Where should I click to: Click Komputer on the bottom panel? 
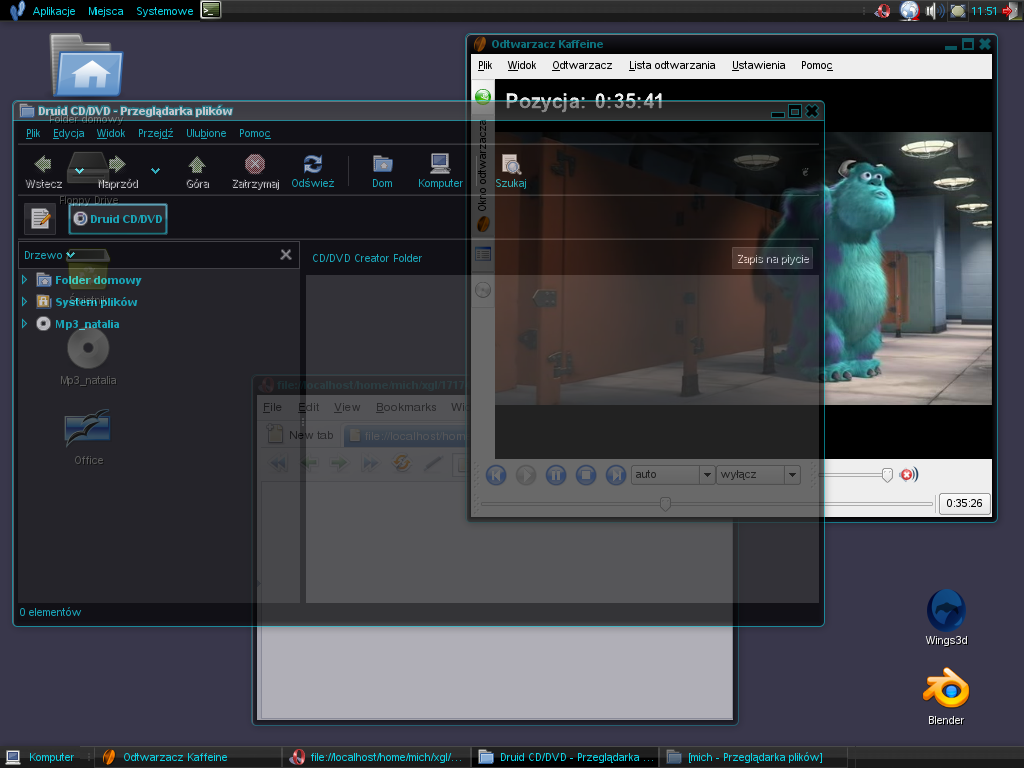[x=40, y=757]
